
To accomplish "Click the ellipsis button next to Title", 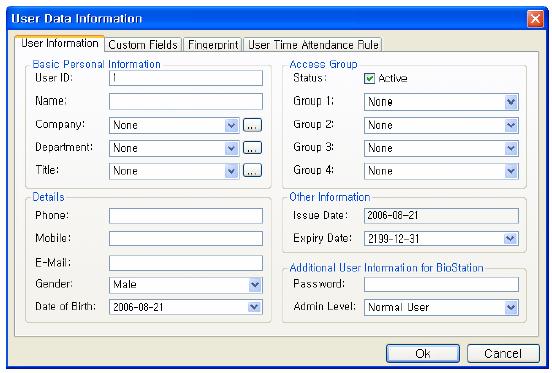I will 252,171.
